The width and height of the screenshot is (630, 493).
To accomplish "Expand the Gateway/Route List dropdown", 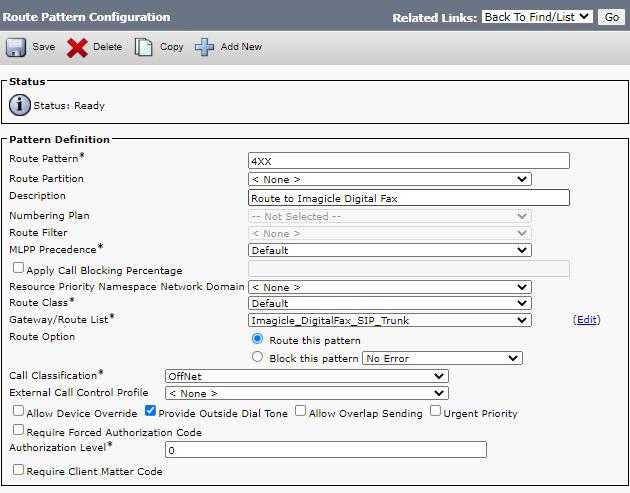I will (x=389, y=320).
